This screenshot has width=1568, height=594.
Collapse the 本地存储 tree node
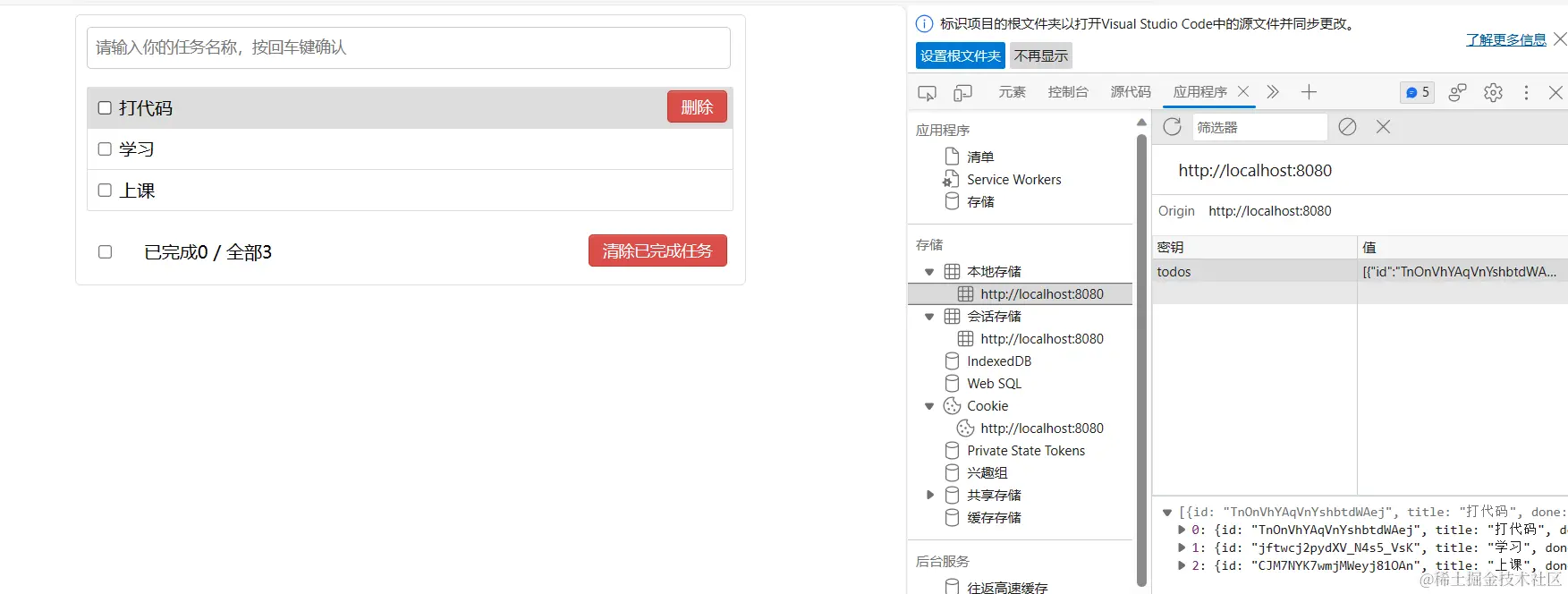[929, 272]
